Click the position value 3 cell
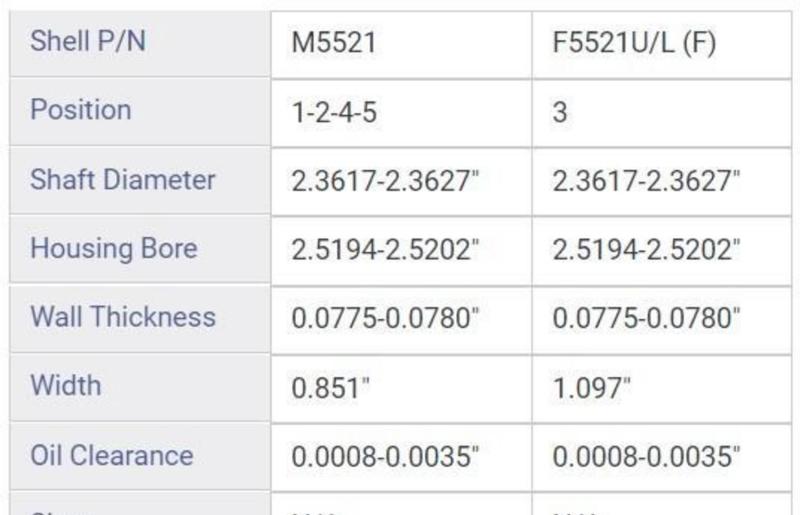This screenshot has width=800, height=515. [560, 111]
